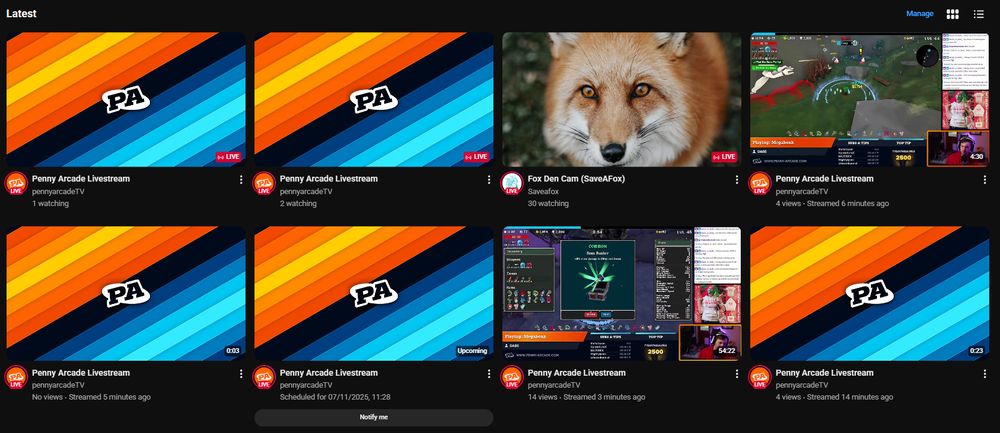Click '4 views · Streamed 14 minutes ago' text
This screenshot has height=433, width=1000.
[834, 397]
